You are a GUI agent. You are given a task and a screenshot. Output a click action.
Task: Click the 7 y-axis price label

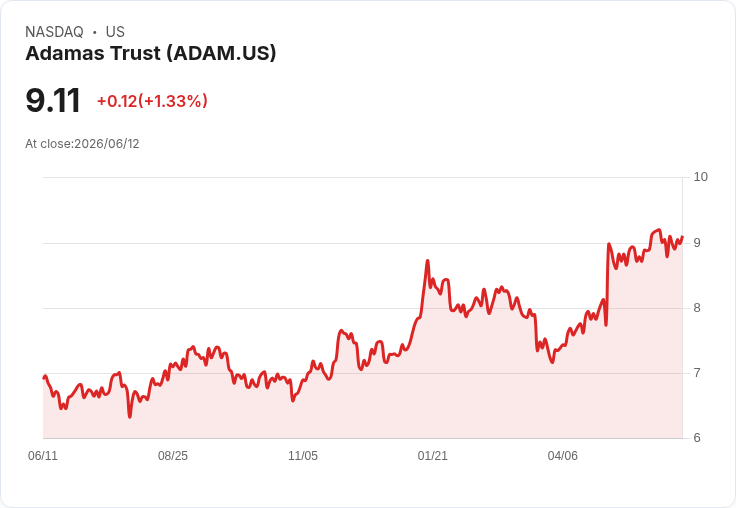(697, 373)
